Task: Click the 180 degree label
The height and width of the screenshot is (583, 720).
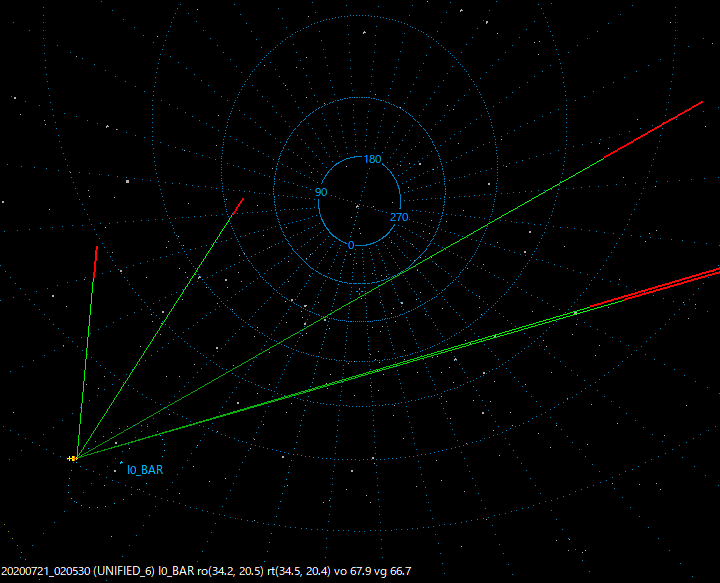Action: pos(372,159)
